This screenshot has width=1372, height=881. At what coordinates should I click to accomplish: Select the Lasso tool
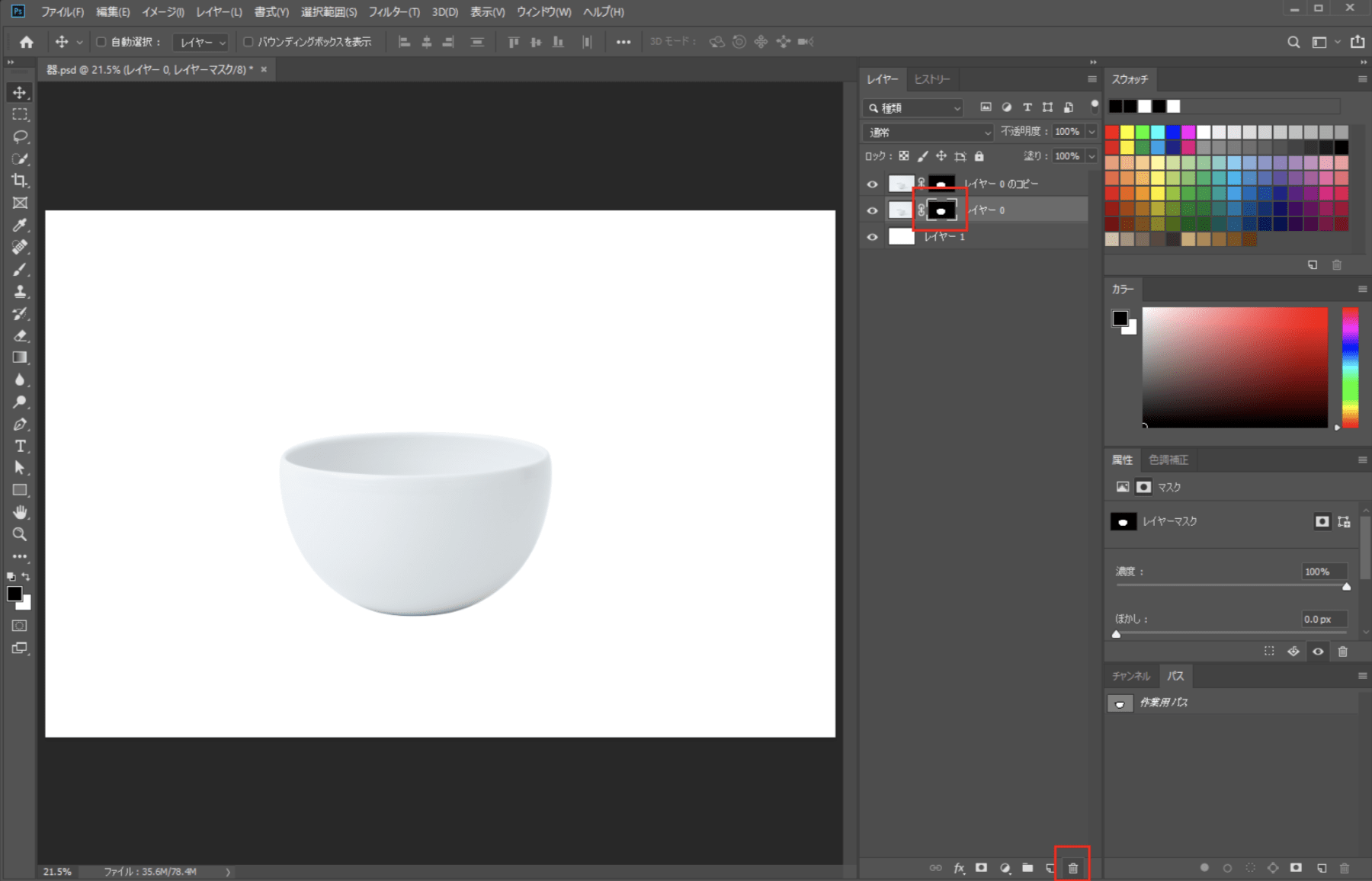pos(20,136)
